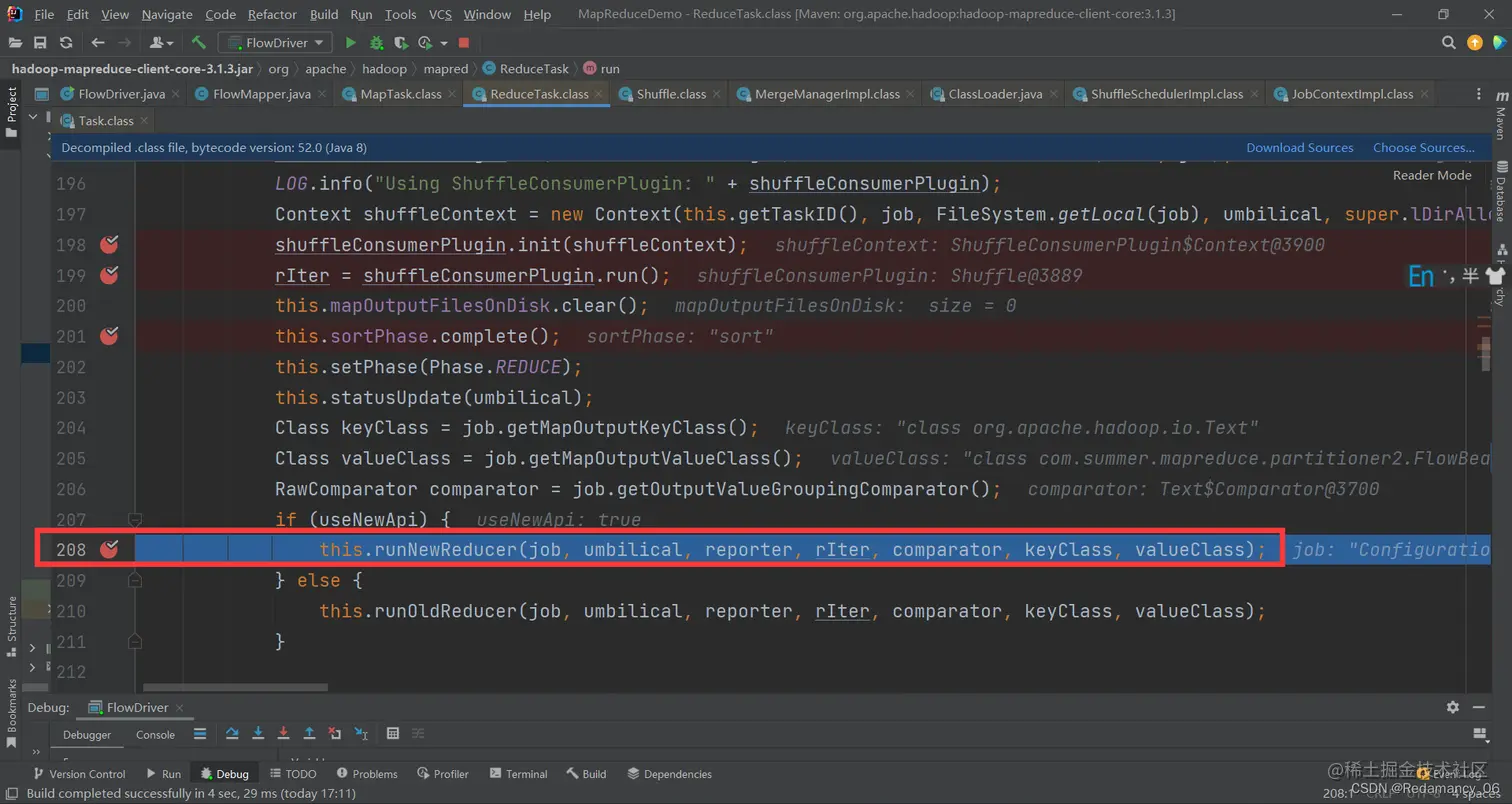Viewport: 1512px width, 804px height.
Task: Click the red Force Step Into icon
Action: [284, 733]
